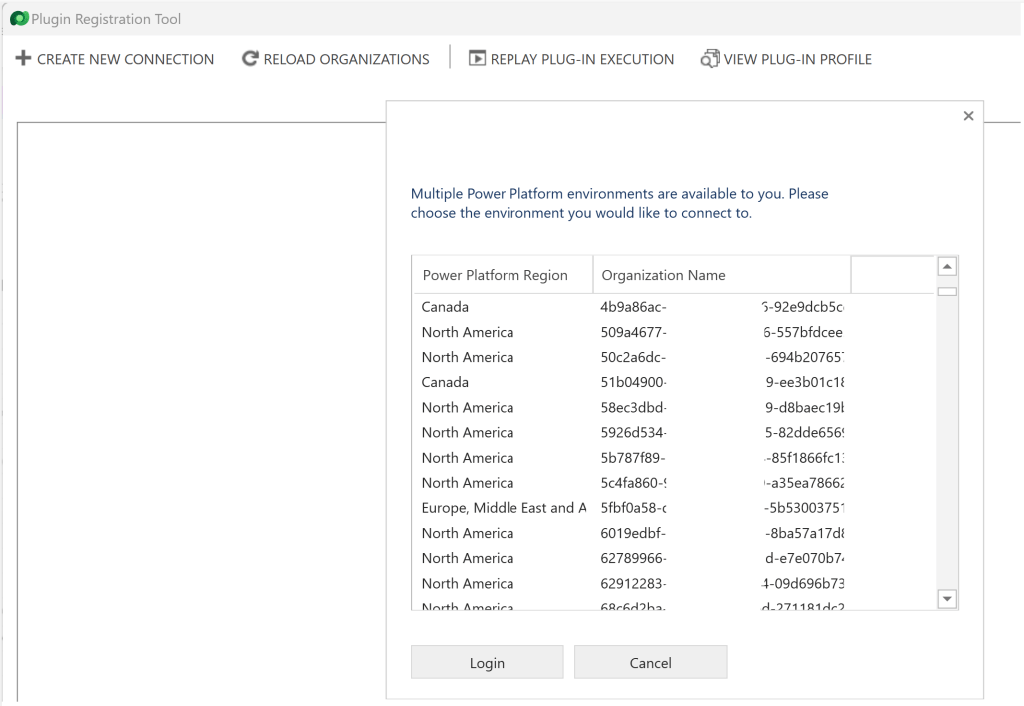Click the View Plug-in Profile icon

pos(710,59)
